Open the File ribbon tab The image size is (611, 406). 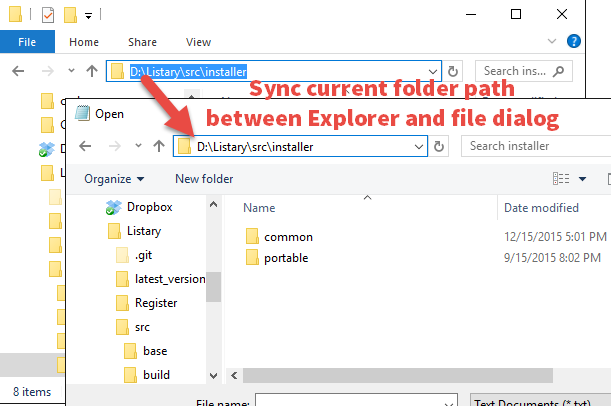click(27, 42)
